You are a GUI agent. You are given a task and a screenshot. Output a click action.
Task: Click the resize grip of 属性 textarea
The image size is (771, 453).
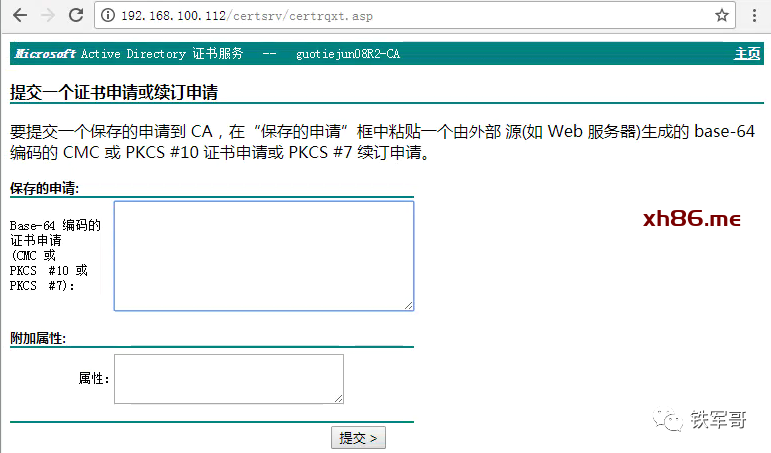(338, 398)
